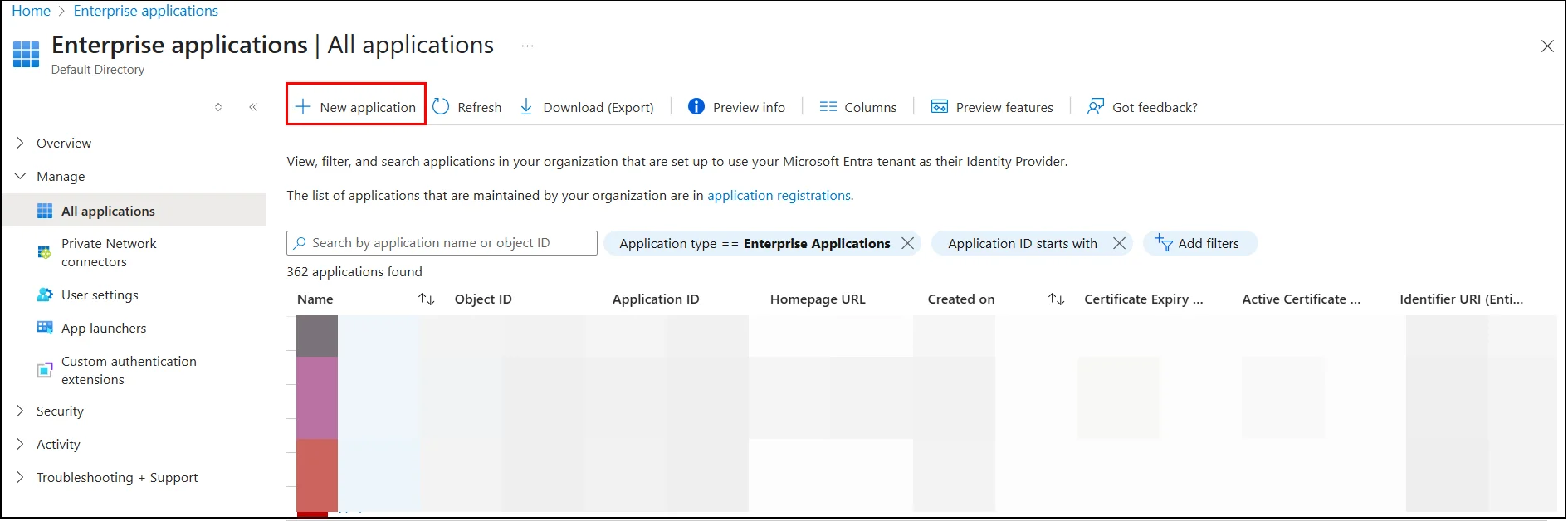Click the Created on column header text

961,299
